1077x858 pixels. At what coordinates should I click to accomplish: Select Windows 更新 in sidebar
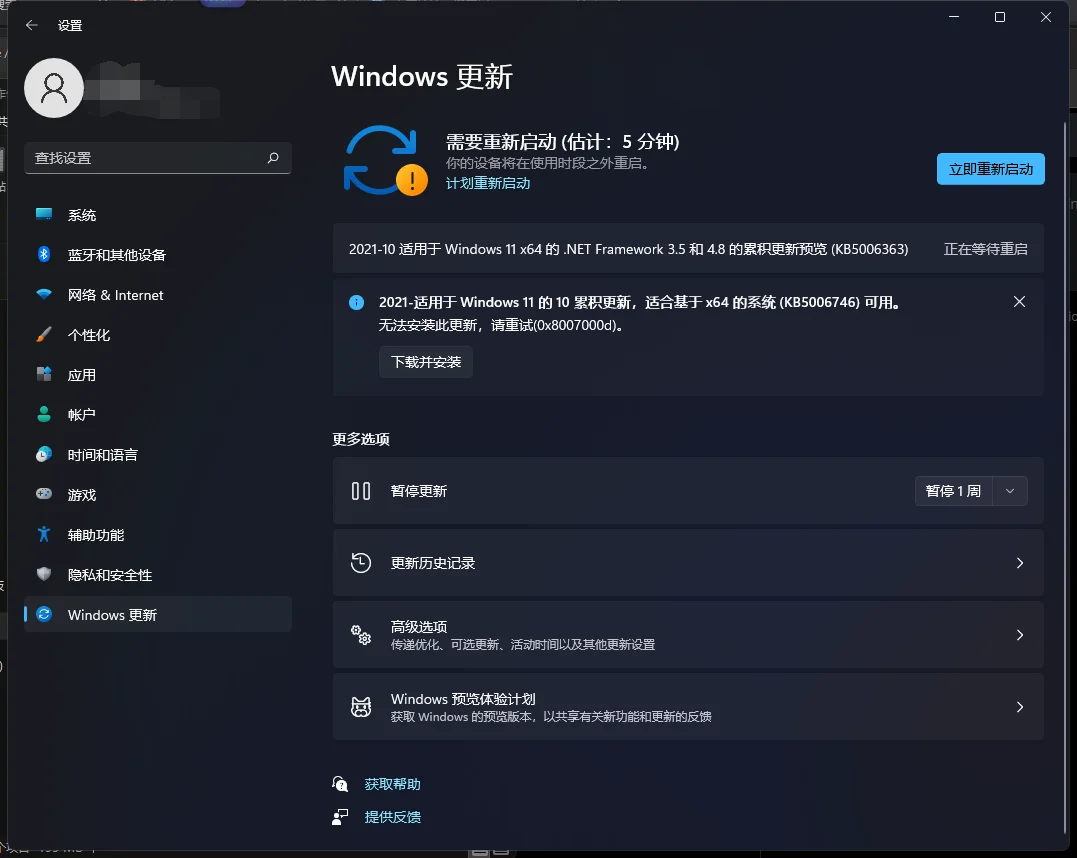(158, 614)
